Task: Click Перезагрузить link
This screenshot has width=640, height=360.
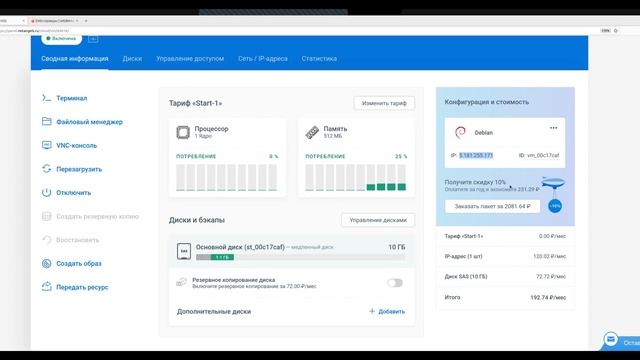Action: [x=79, y=169]
